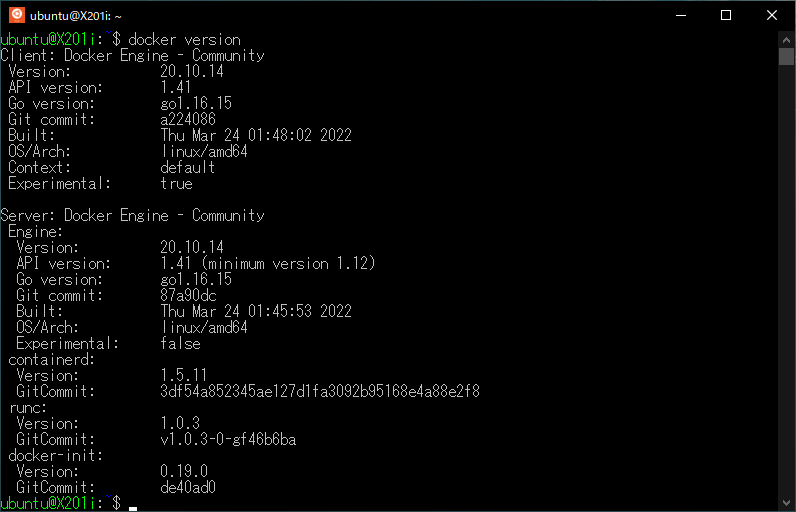Click the Ubuntu icon in the title bar
This screenshot has height=512, width=796.
pyautogui.click(x=16, y=15)
